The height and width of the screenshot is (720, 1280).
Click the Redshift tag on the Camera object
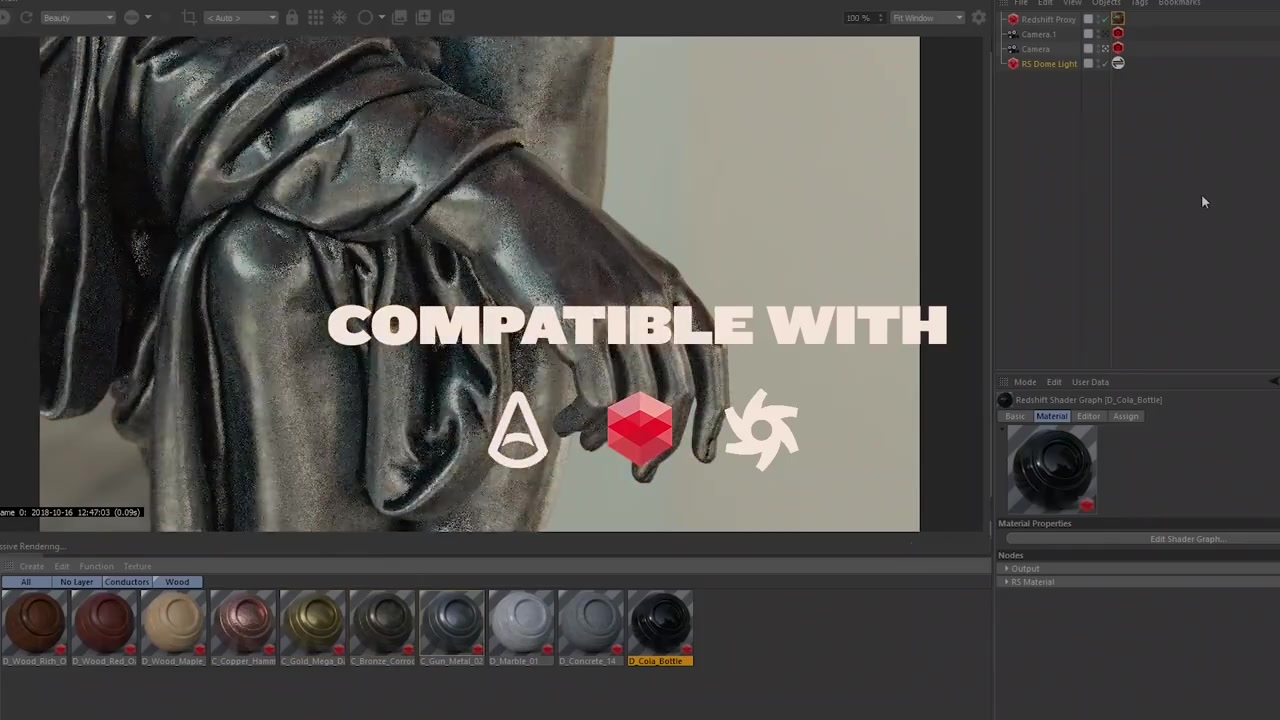(x=1119, y=49)
